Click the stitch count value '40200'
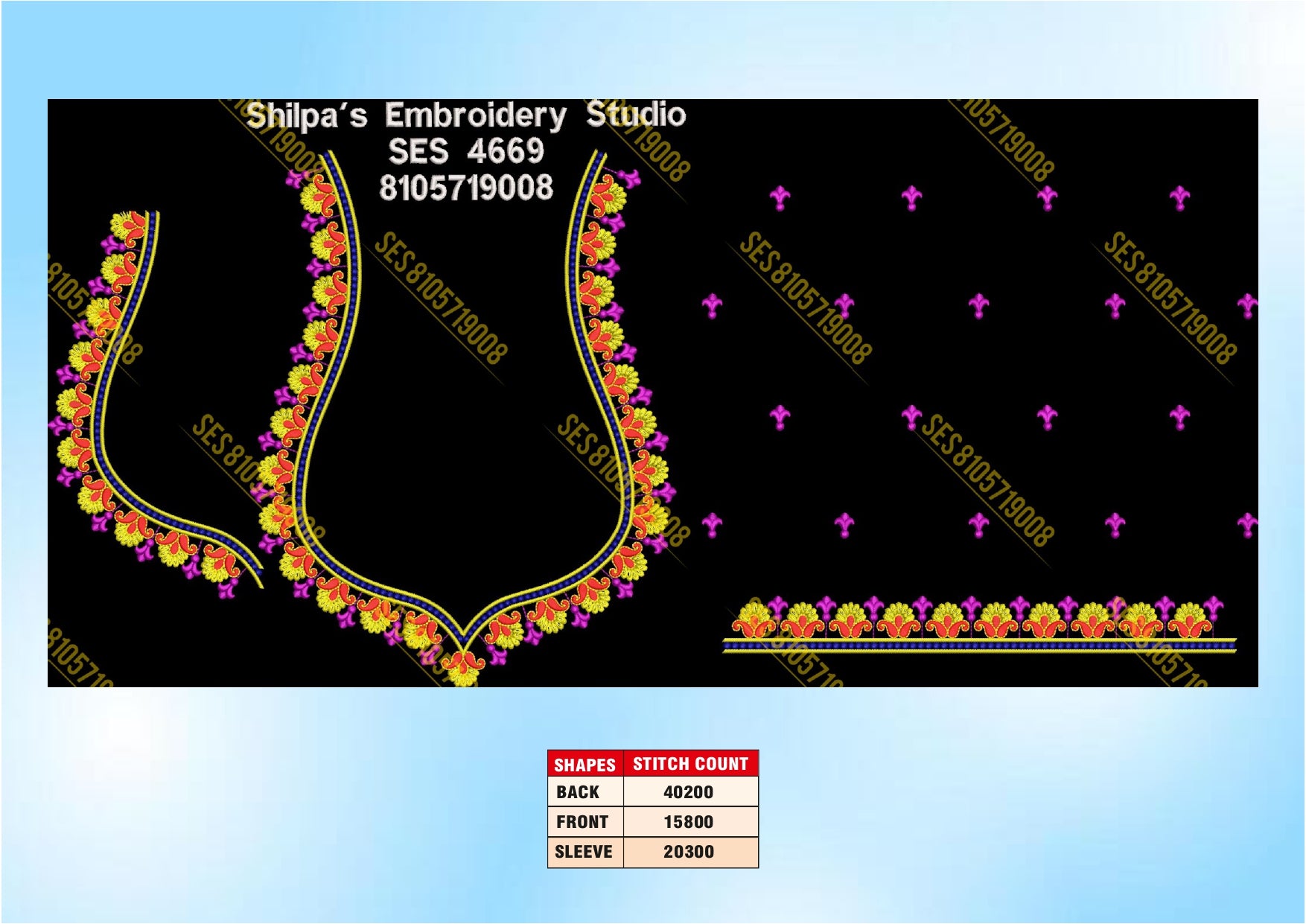1306x924 pixels. click(x=688, y=792)
